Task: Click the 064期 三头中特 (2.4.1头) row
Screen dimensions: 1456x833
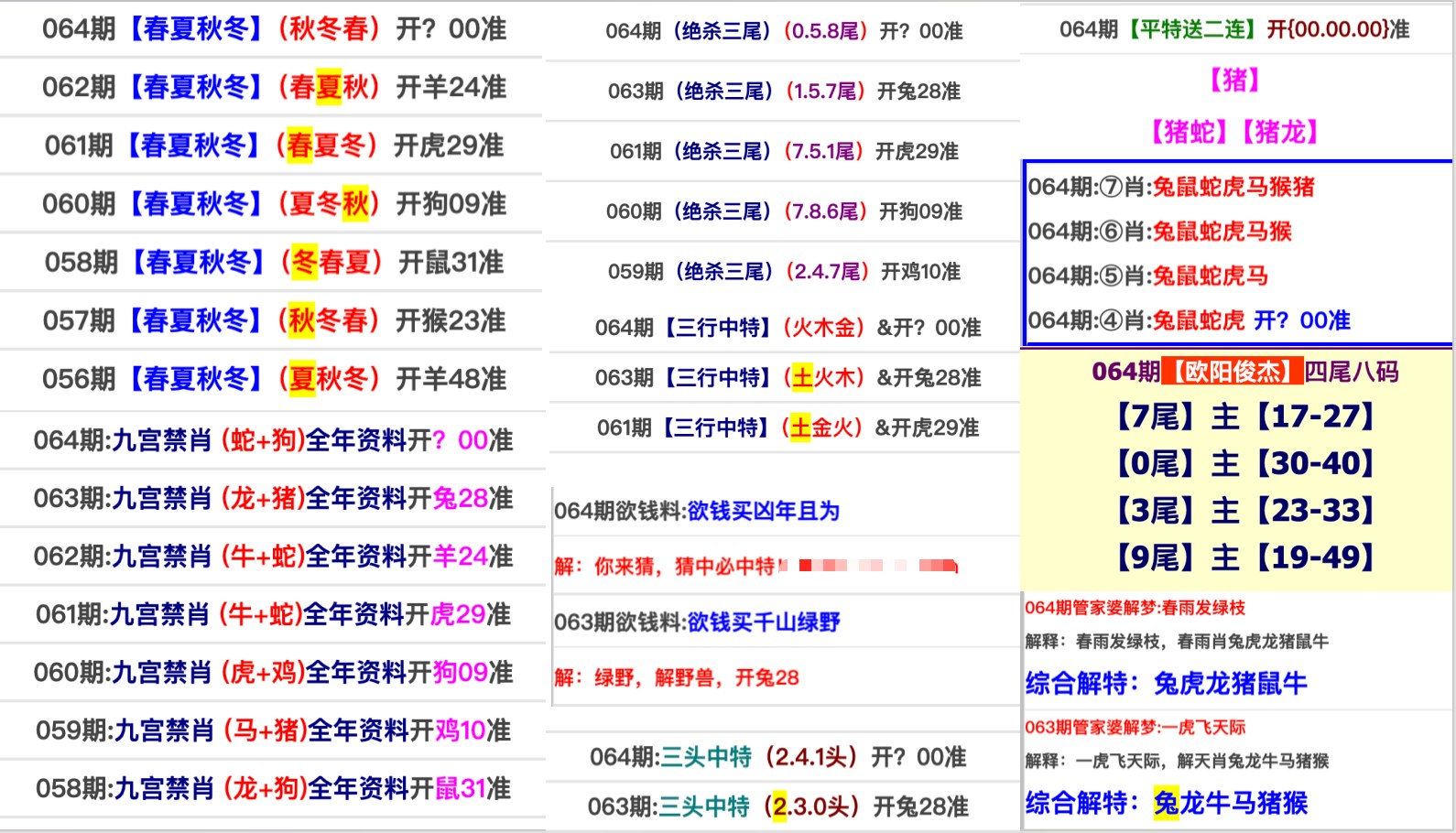Action: point(777,757)
